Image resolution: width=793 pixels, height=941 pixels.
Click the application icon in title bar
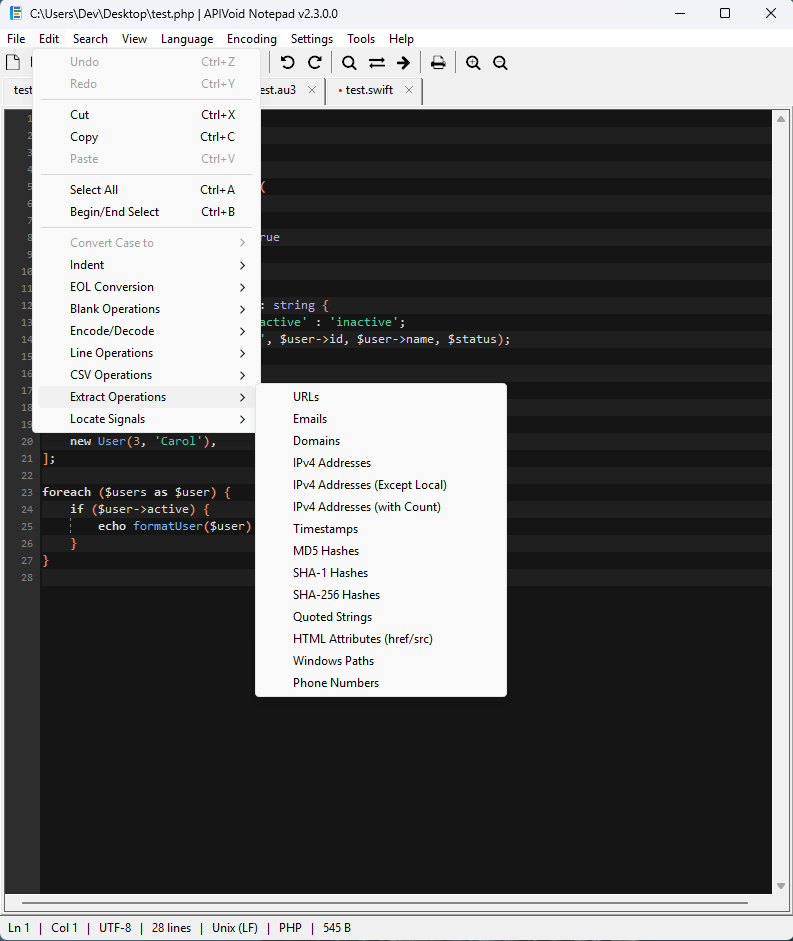(x=16, y=13)
